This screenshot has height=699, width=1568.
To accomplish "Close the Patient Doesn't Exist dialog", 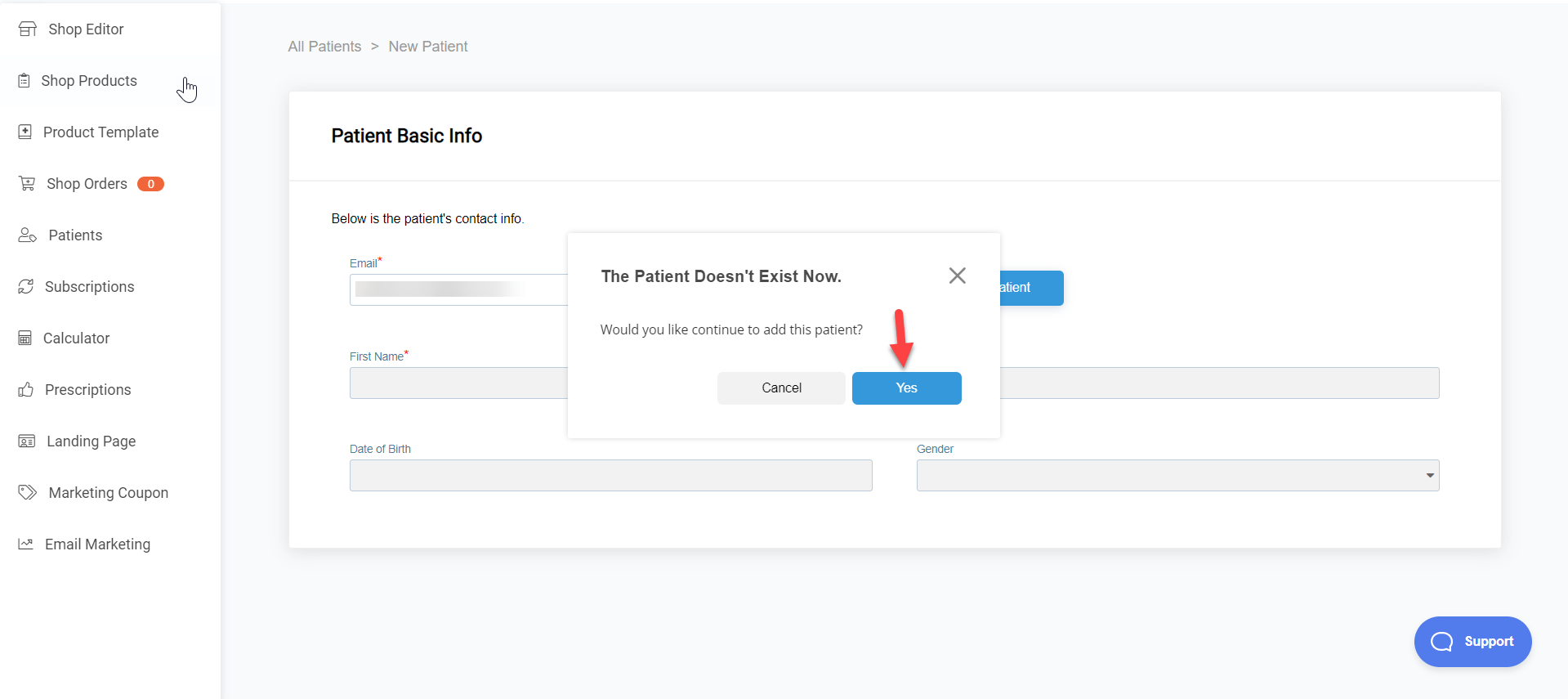I will (958, 276).
